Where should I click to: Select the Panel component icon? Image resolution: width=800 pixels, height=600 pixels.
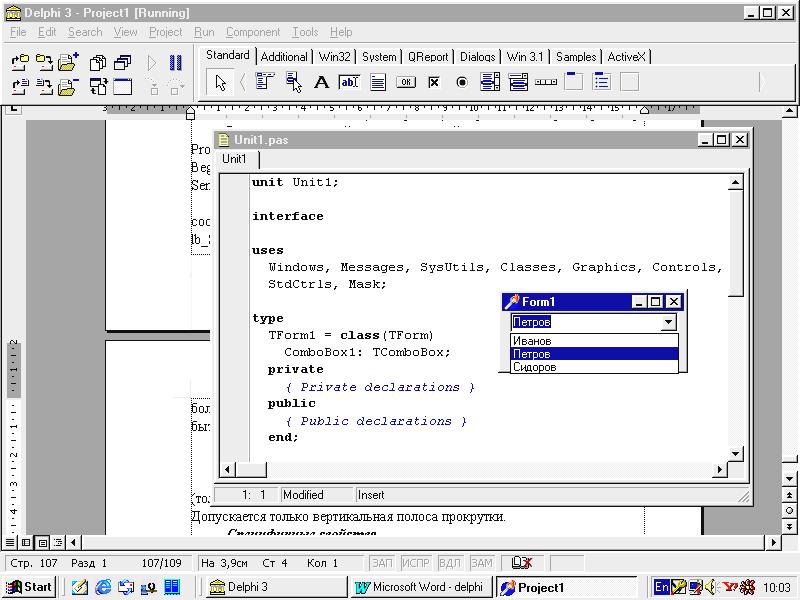630,82
